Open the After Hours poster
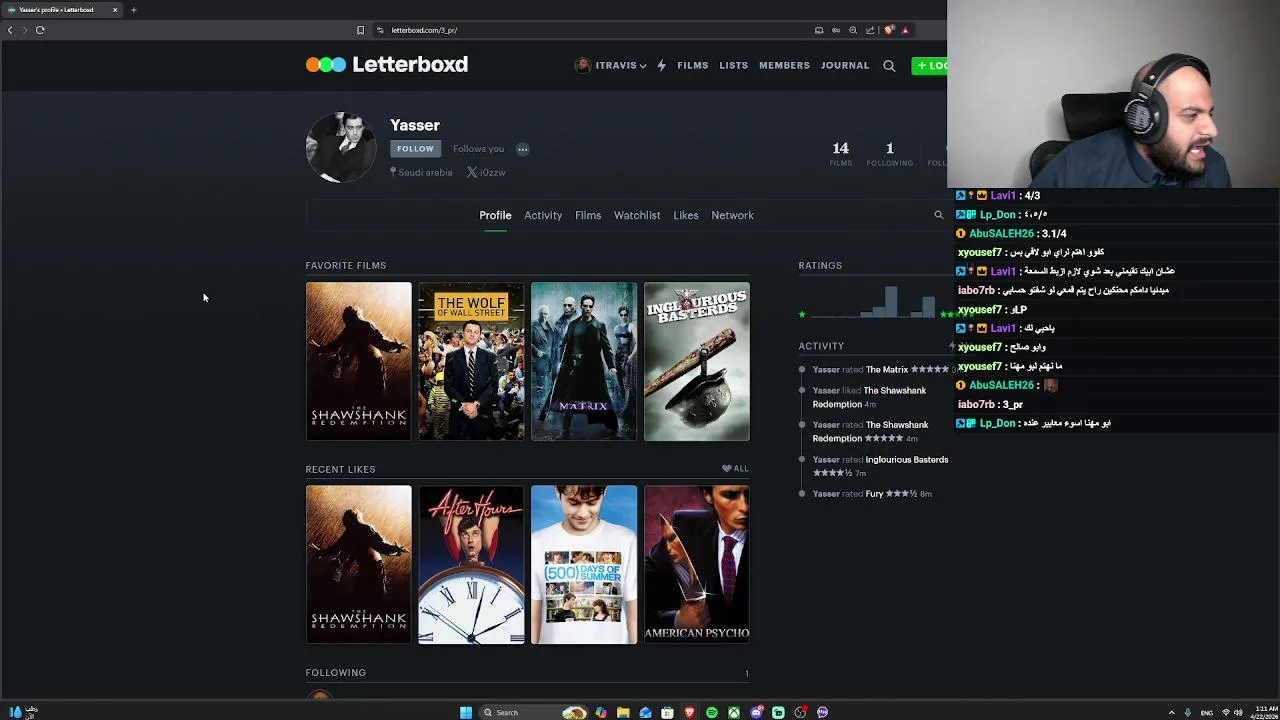The image size is (1280, 720). 471,565
